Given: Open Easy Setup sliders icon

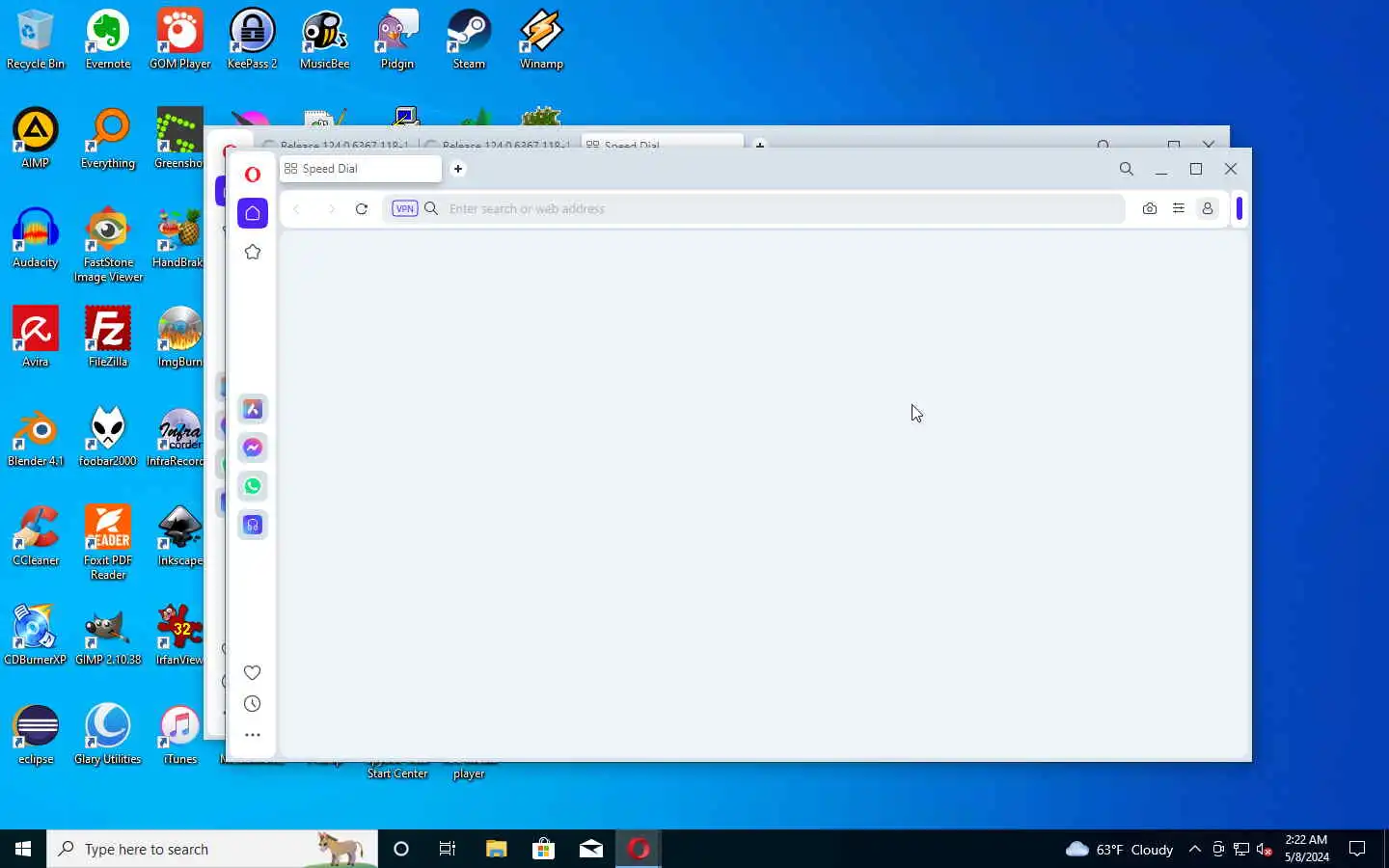Looking at the screenshot, I should click(1179, 208).
